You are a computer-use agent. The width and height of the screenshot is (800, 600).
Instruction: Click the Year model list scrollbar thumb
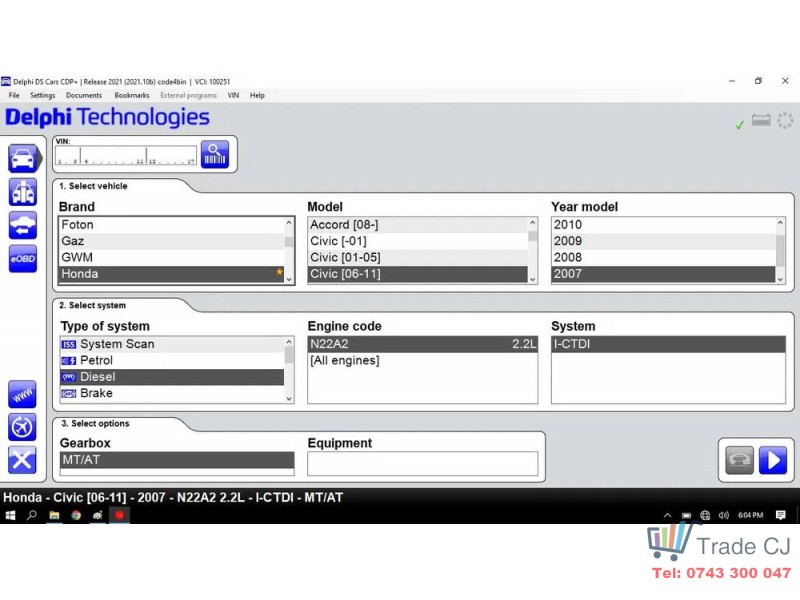(780, 250)
